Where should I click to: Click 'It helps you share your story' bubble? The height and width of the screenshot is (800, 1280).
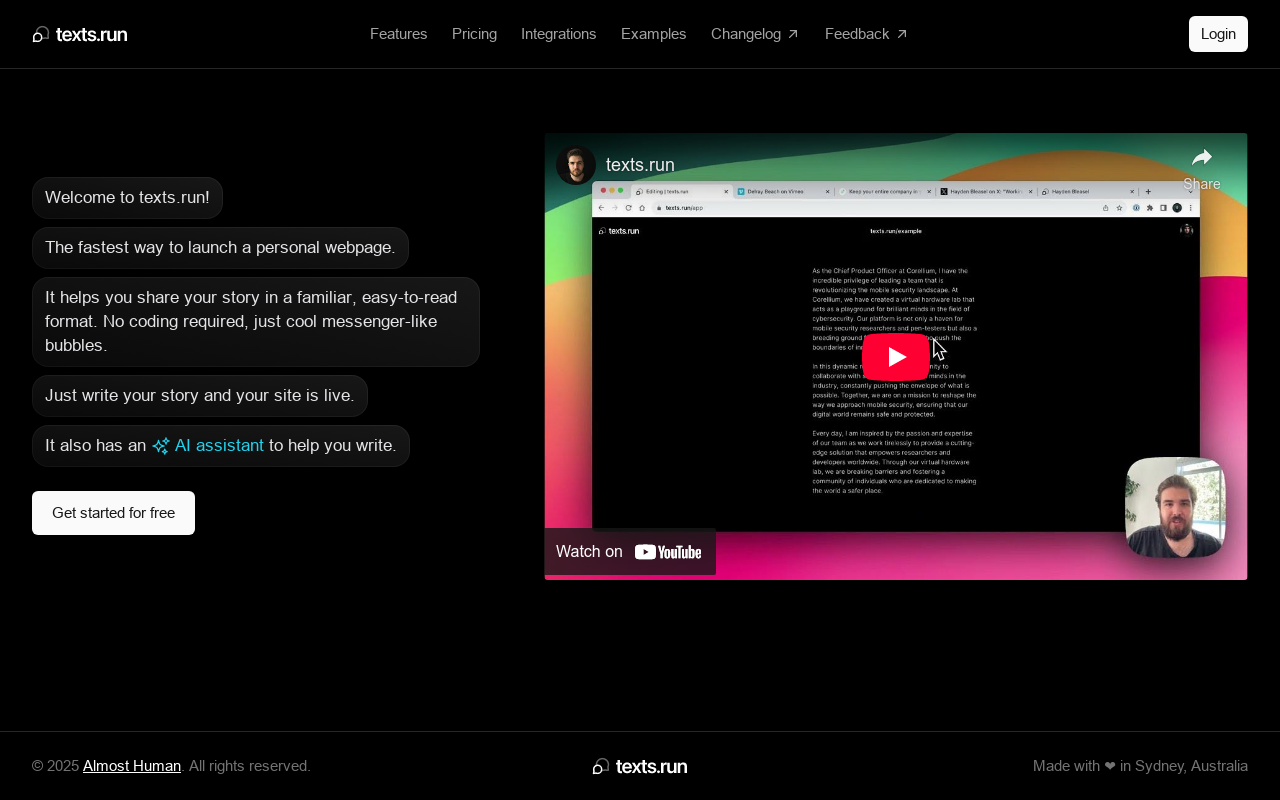point(256,322)
